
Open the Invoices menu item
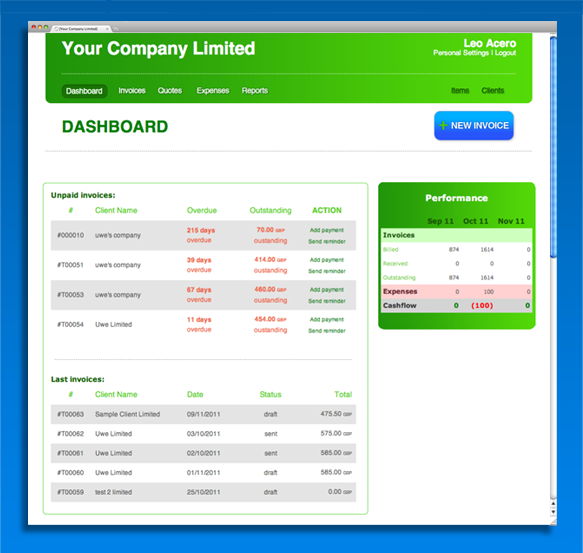click(132, 91)
